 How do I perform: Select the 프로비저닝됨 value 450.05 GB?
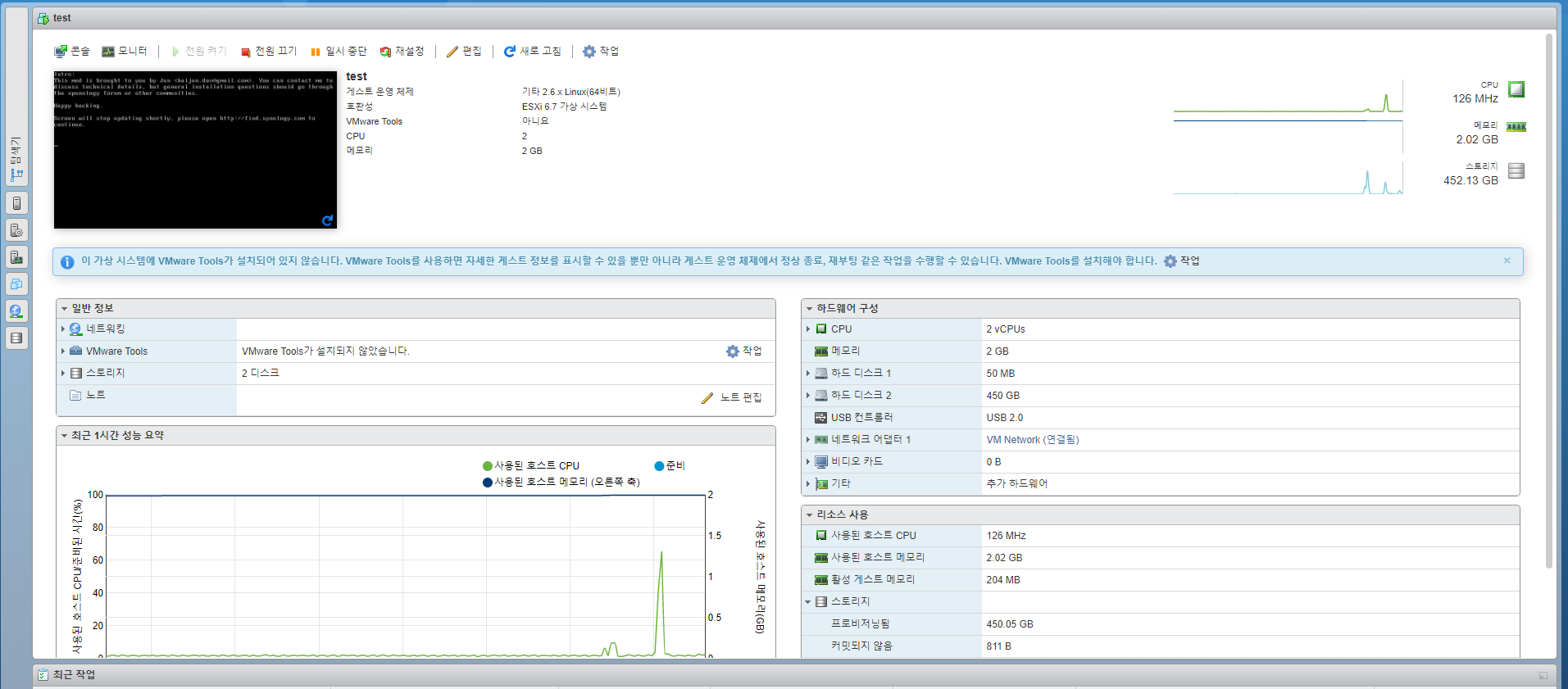tap(1010, 624)
